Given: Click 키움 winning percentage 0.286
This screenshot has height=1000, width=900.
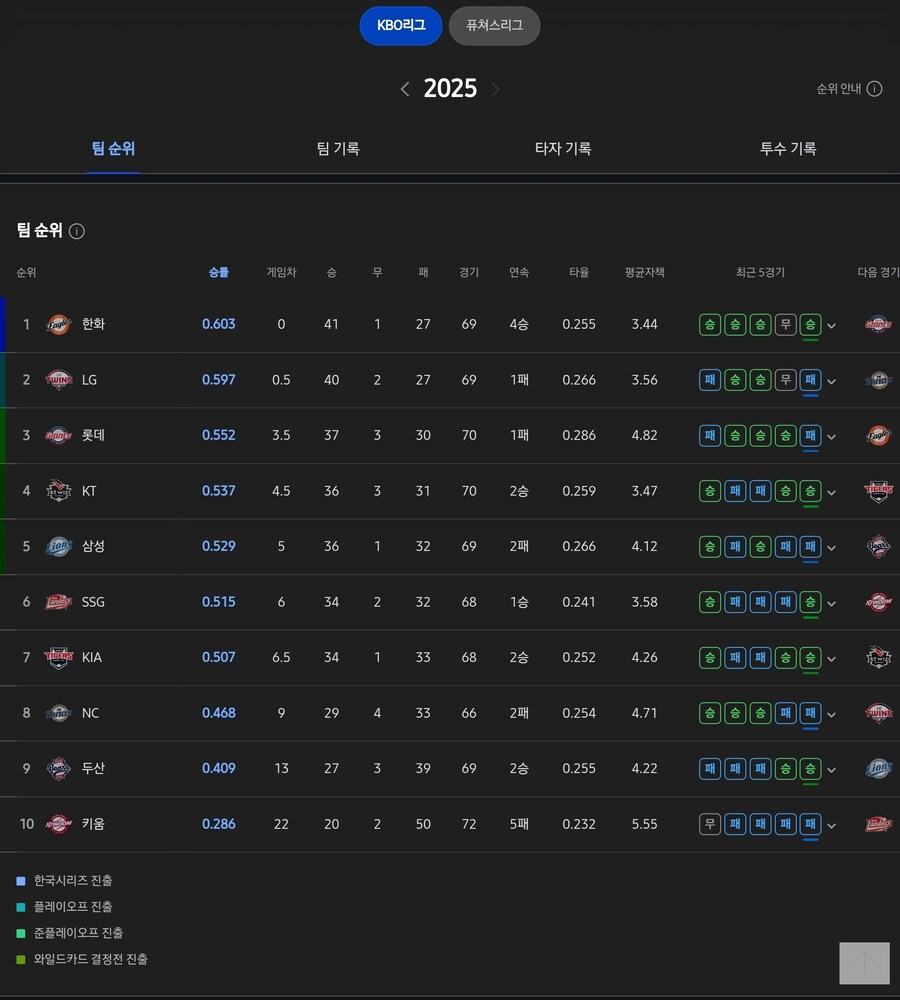Looking at the screenshot, I should tap(218, 824).
